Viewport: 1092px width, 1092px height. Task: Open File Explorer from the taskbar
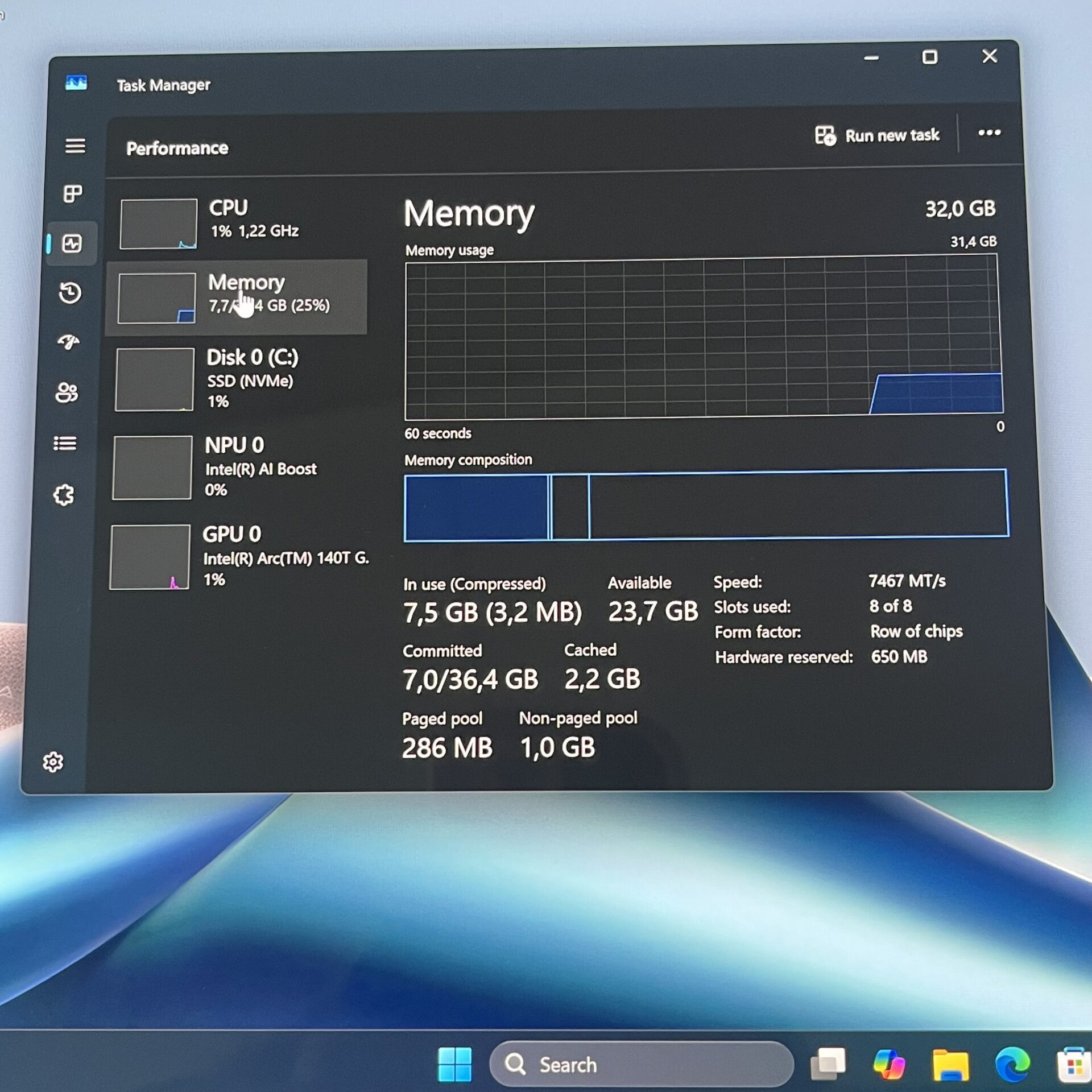click(950, 1064)
